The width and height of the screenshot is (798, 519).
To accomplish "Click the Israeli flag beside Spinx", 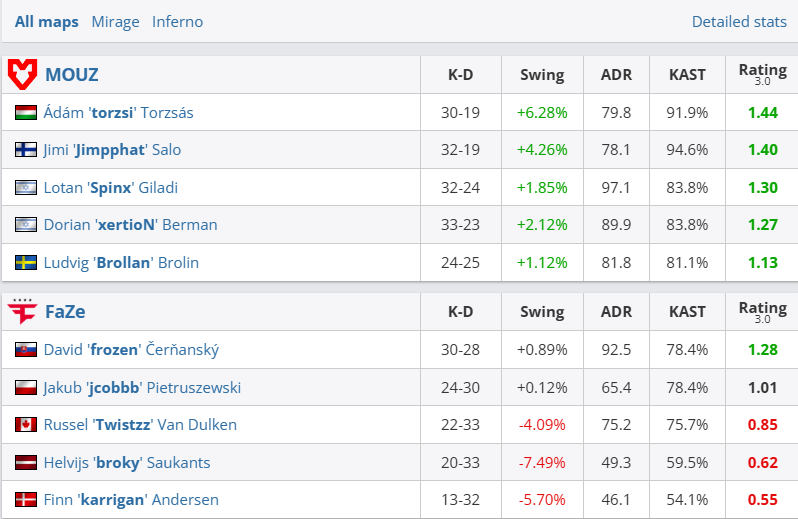I will 26,188.
